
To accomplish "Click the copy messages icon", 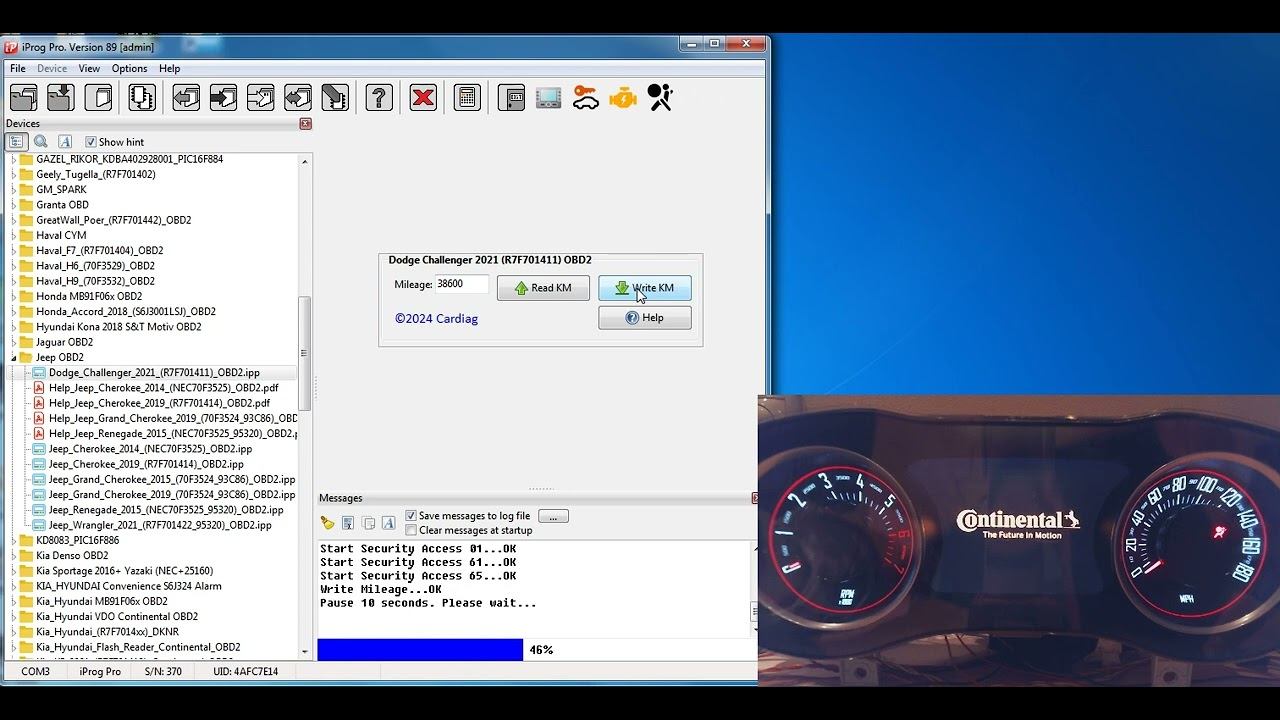I will click(x=368, y=523).
